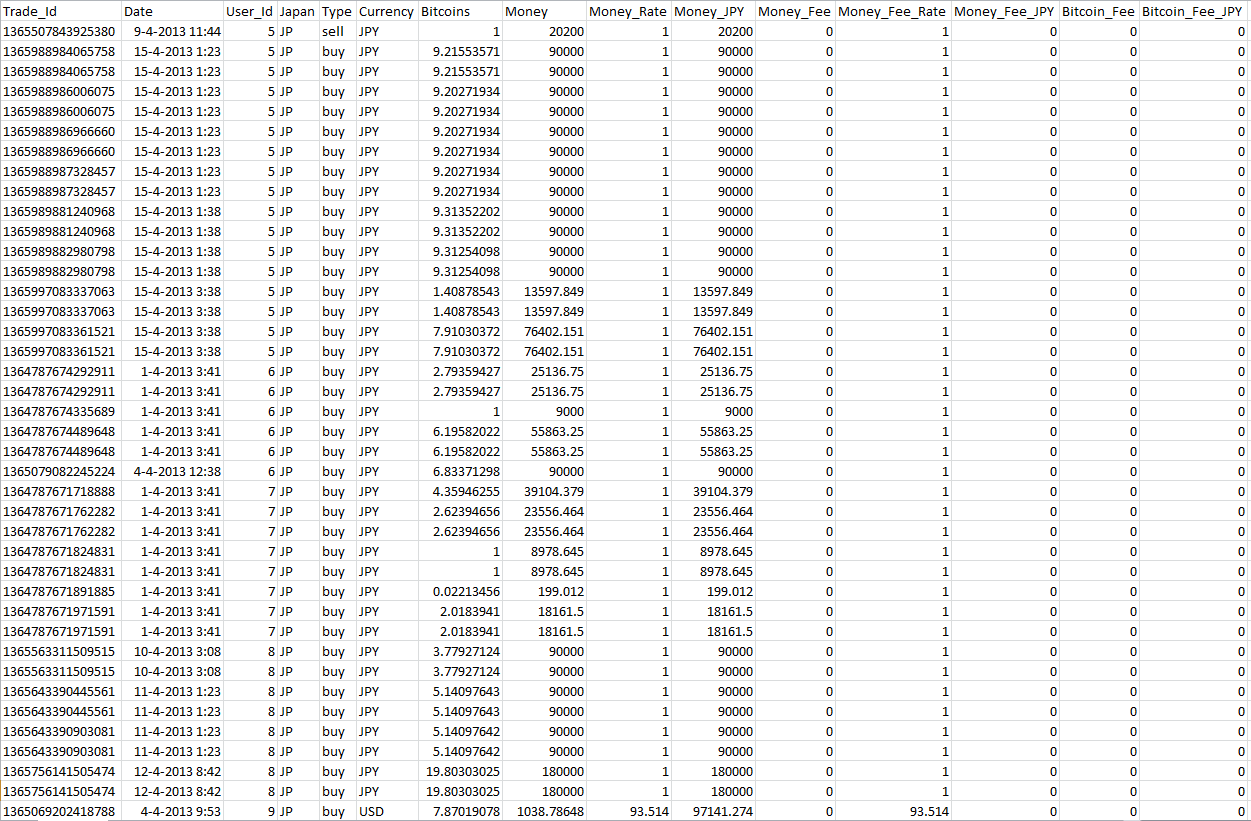This screenshot has width=1251, height=821.
Task: Select 93.514 in the Money_Fee_Rate column
Action: (x=893, y=811)
